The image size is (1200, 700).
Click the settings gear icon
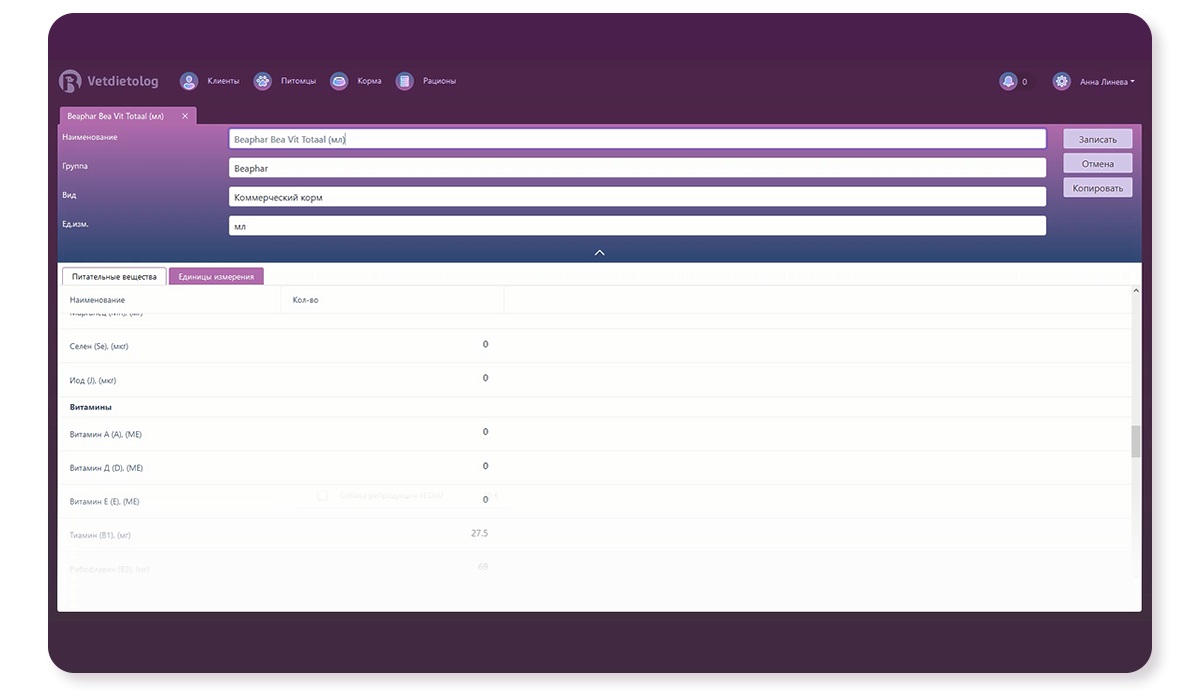(1061, 82)
